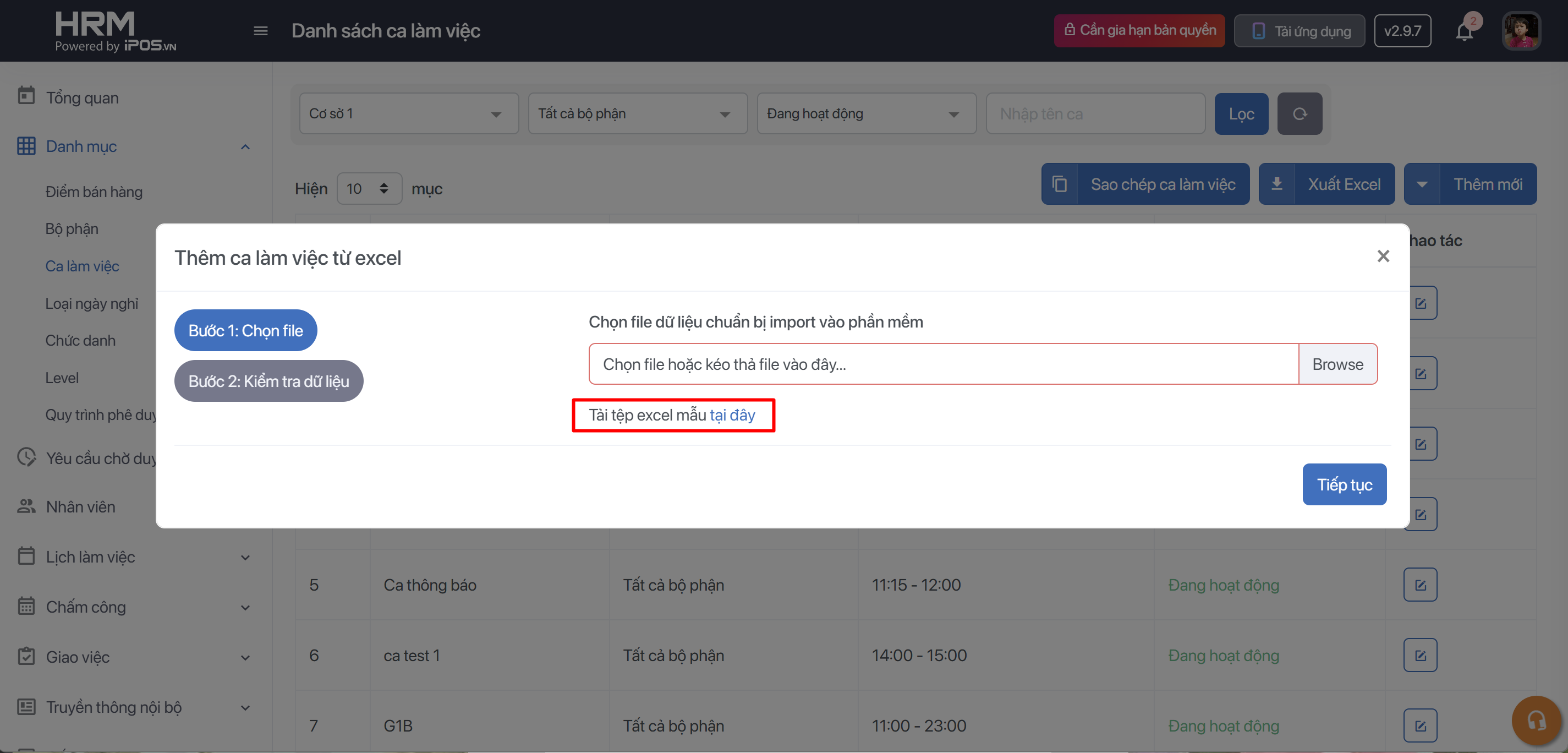
Task: Click the refresh filter icon button
Action: tap(1299, 114)
